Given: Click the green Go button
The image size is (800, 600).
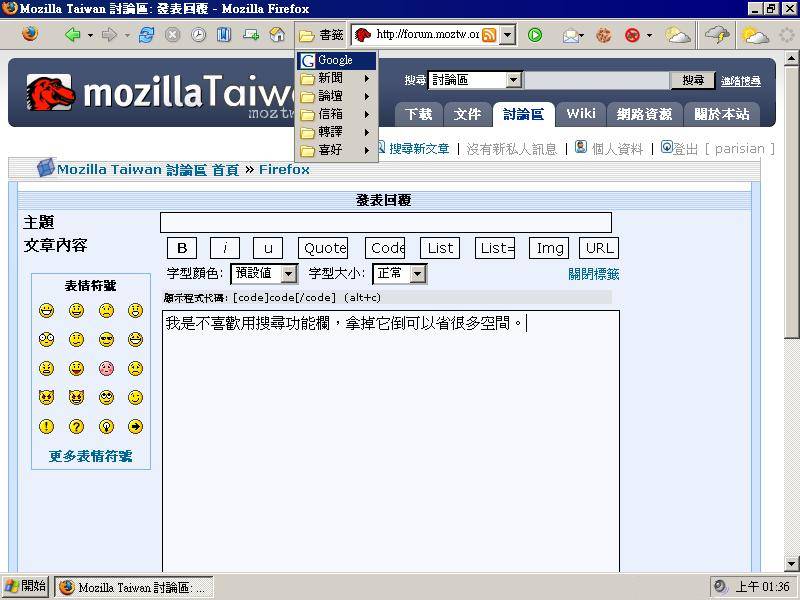Looking at the screenshot, I should (535, 35).
